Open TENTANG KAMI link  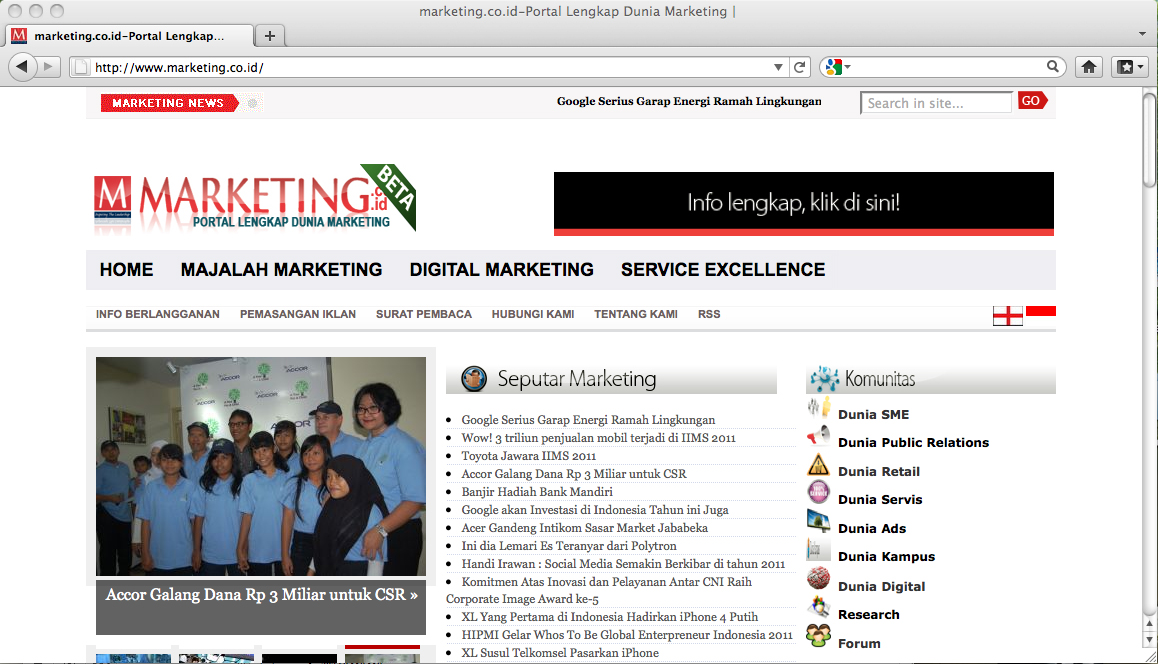[636, 314]
